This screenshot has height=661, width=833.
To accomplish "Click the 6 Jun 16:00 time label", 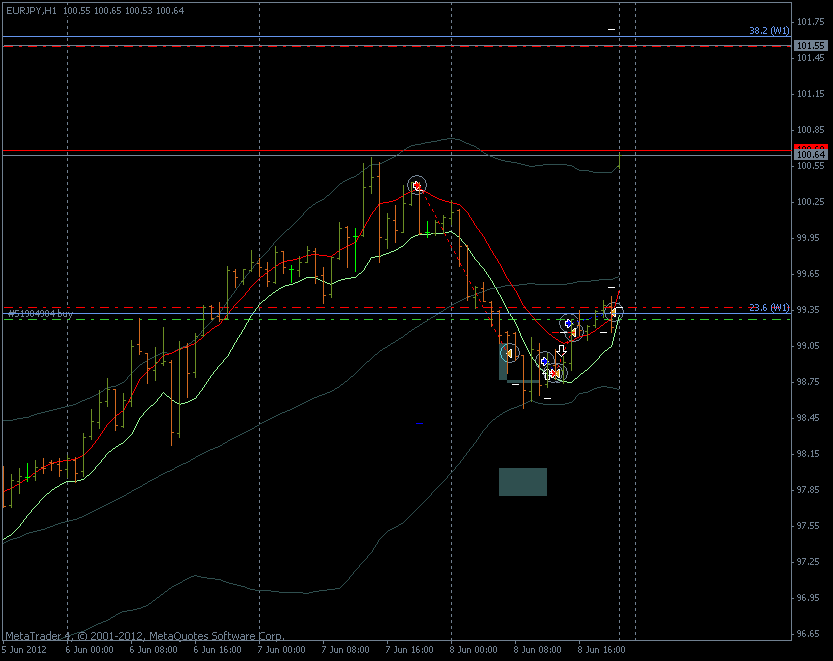I will pyautogui.click(x=217, y=650).
